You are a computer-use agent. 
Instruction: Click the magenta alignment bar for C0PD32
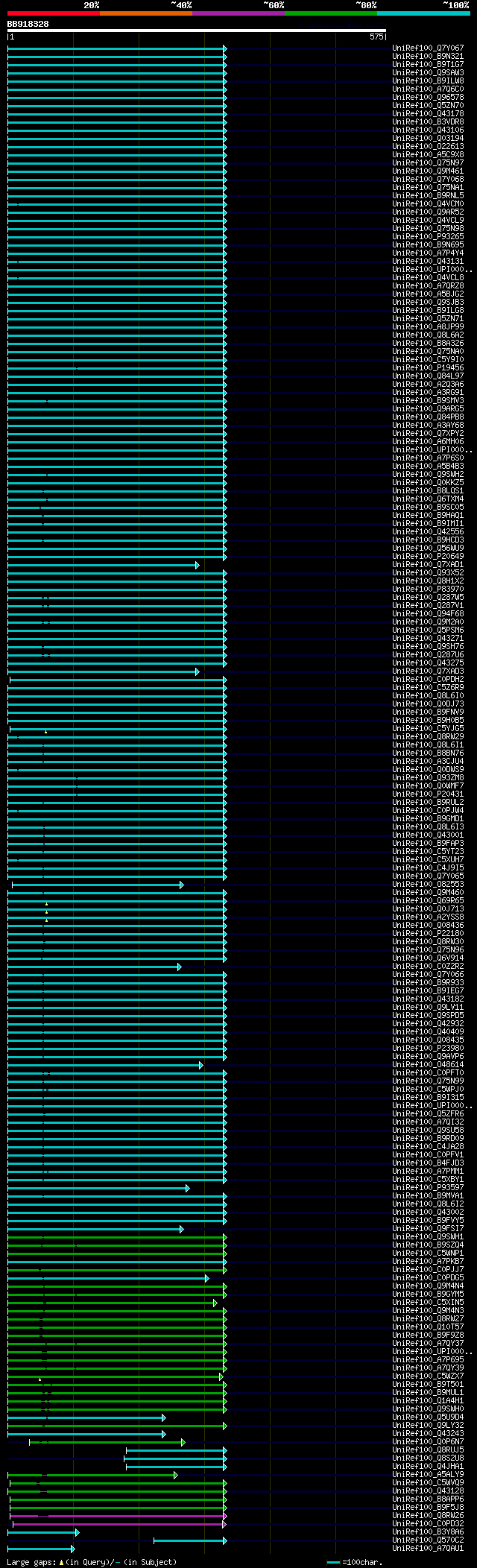(x=119, y=1524)
